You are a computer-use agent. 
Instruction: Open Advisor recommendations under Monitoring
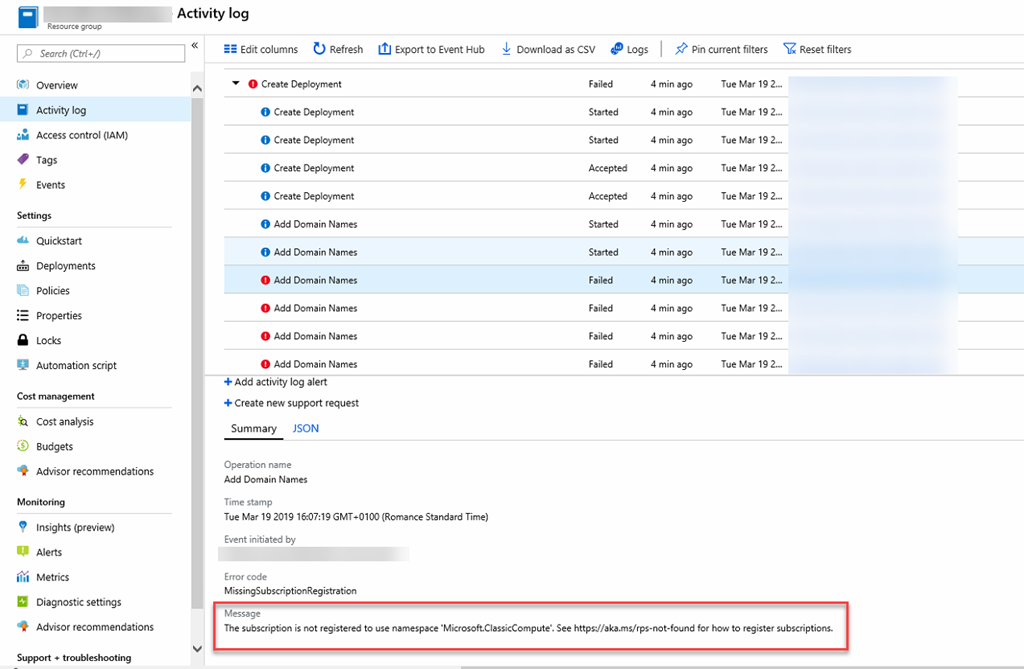[95, 627]
